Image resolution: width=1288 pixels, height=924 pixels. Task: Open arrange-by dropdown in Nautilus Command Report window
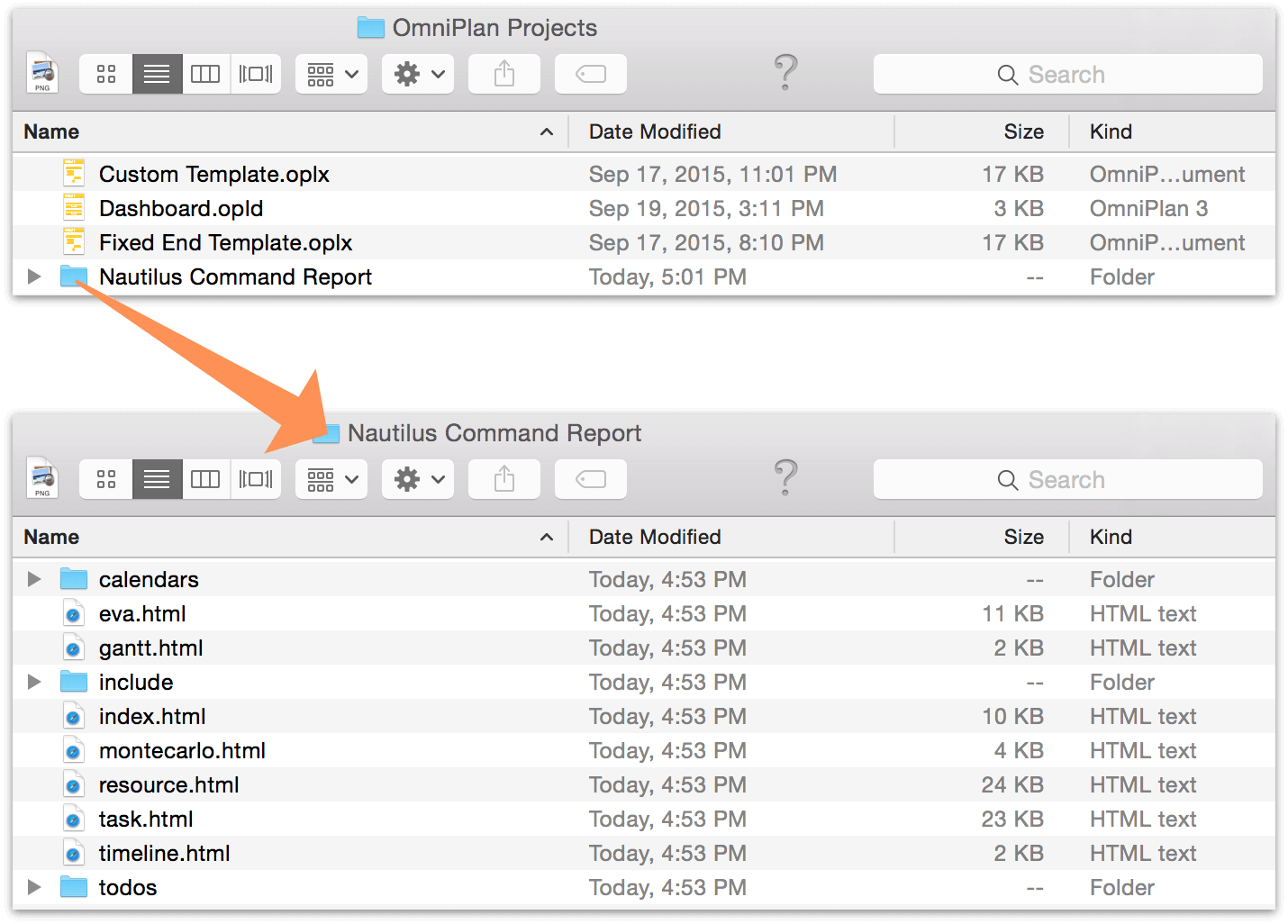point(331,479)
